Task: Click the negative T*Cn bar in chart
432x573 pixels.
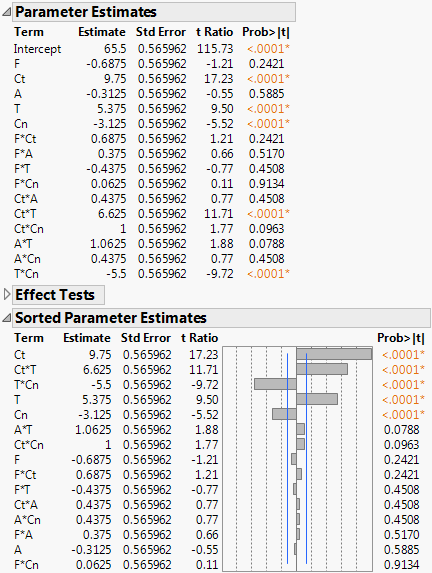Action: (x=275, y=384)
